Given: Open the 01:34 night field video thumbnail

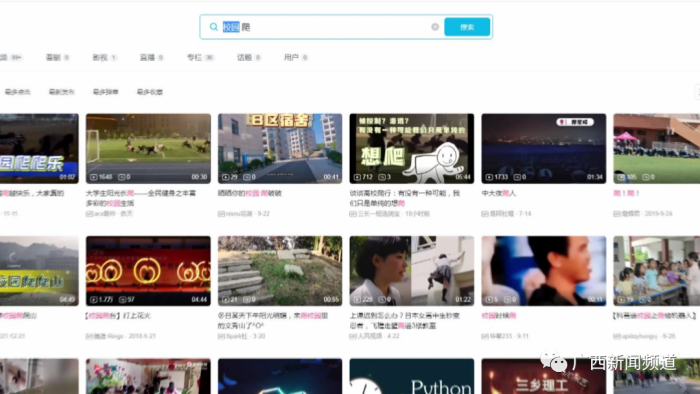Looking at the screenshot, I should point(544,148).
